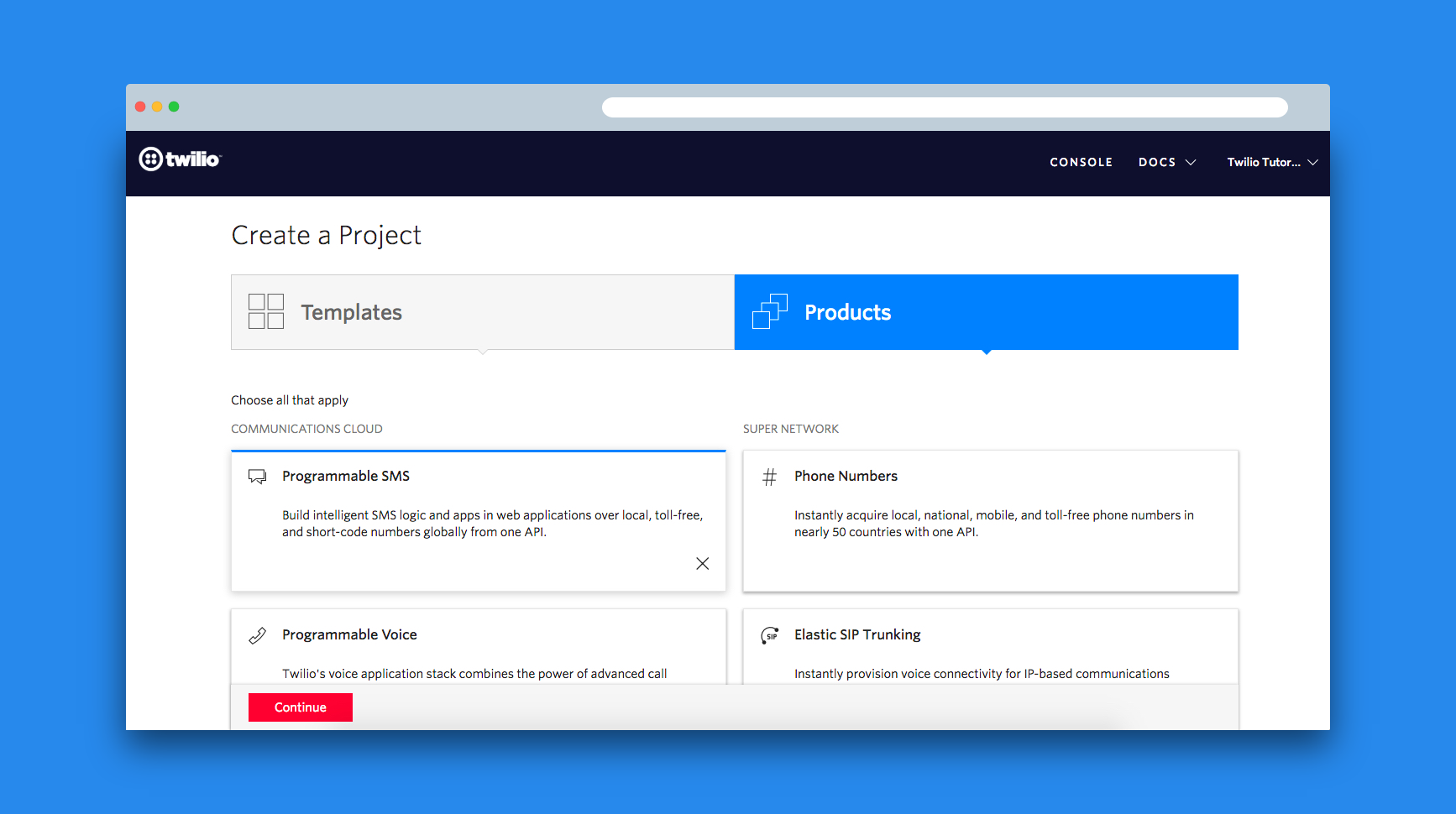Open the DOCS menu
The height and width of the screenshot is (814, 1456).
click(1166, 163)
